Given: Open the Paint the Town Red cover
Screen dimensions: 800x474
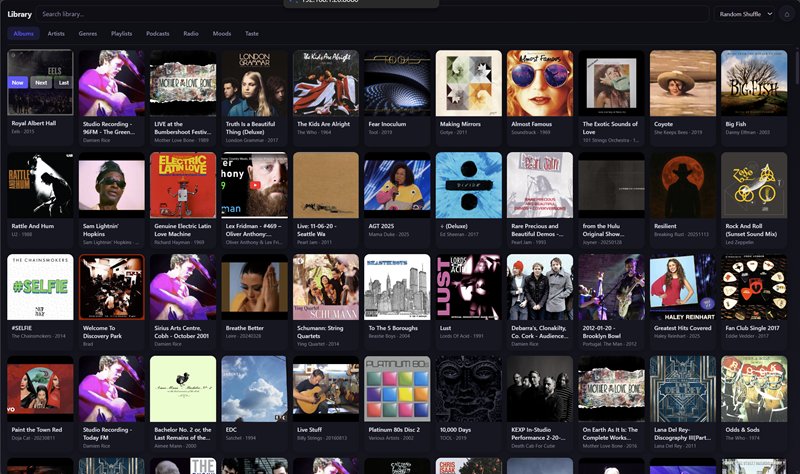Looking at the screenshot, I should pos(40,389).
